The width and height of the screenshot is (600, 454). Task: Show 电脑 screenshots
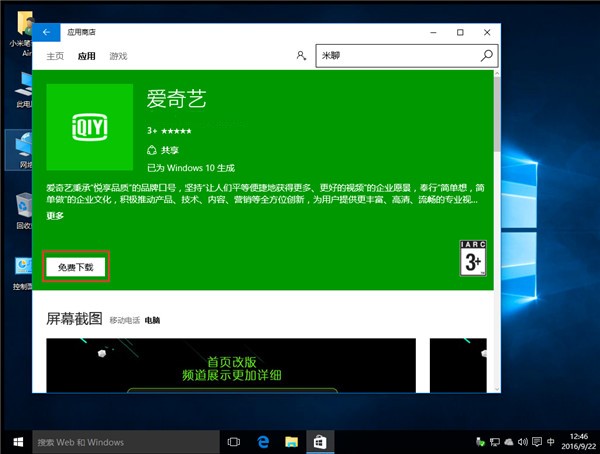tap(152, 320)
